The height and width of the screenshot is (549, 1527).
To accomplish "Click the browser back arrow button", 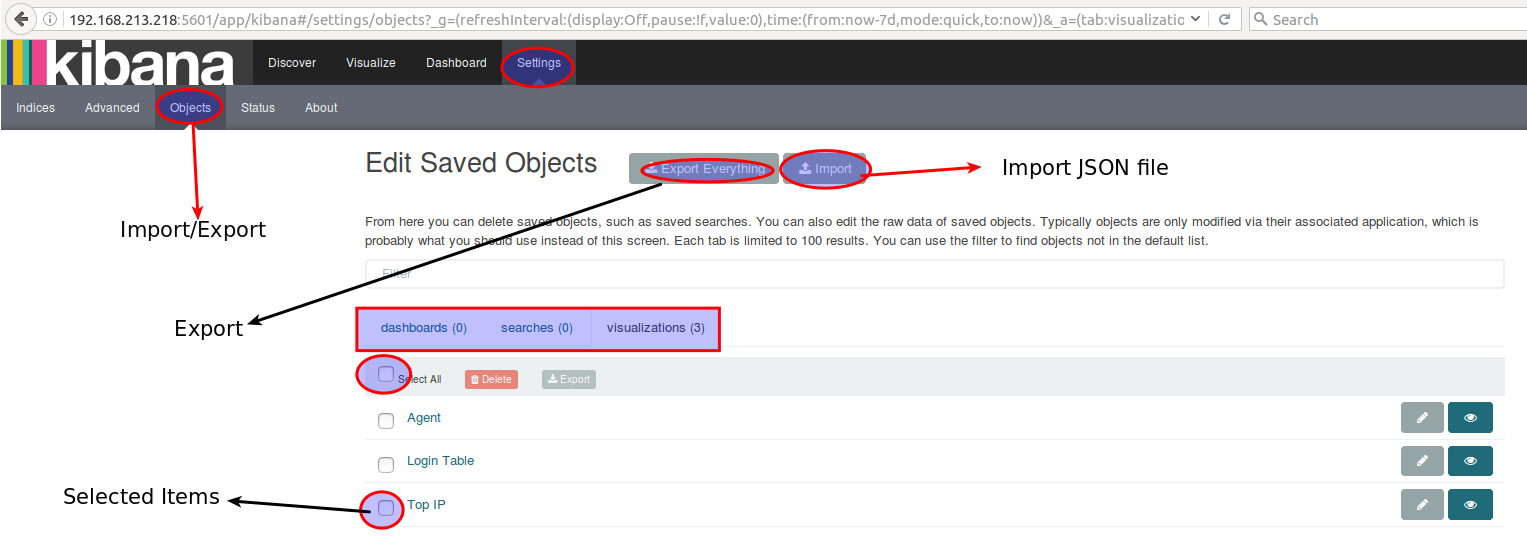I will click(x=21, y=19).
